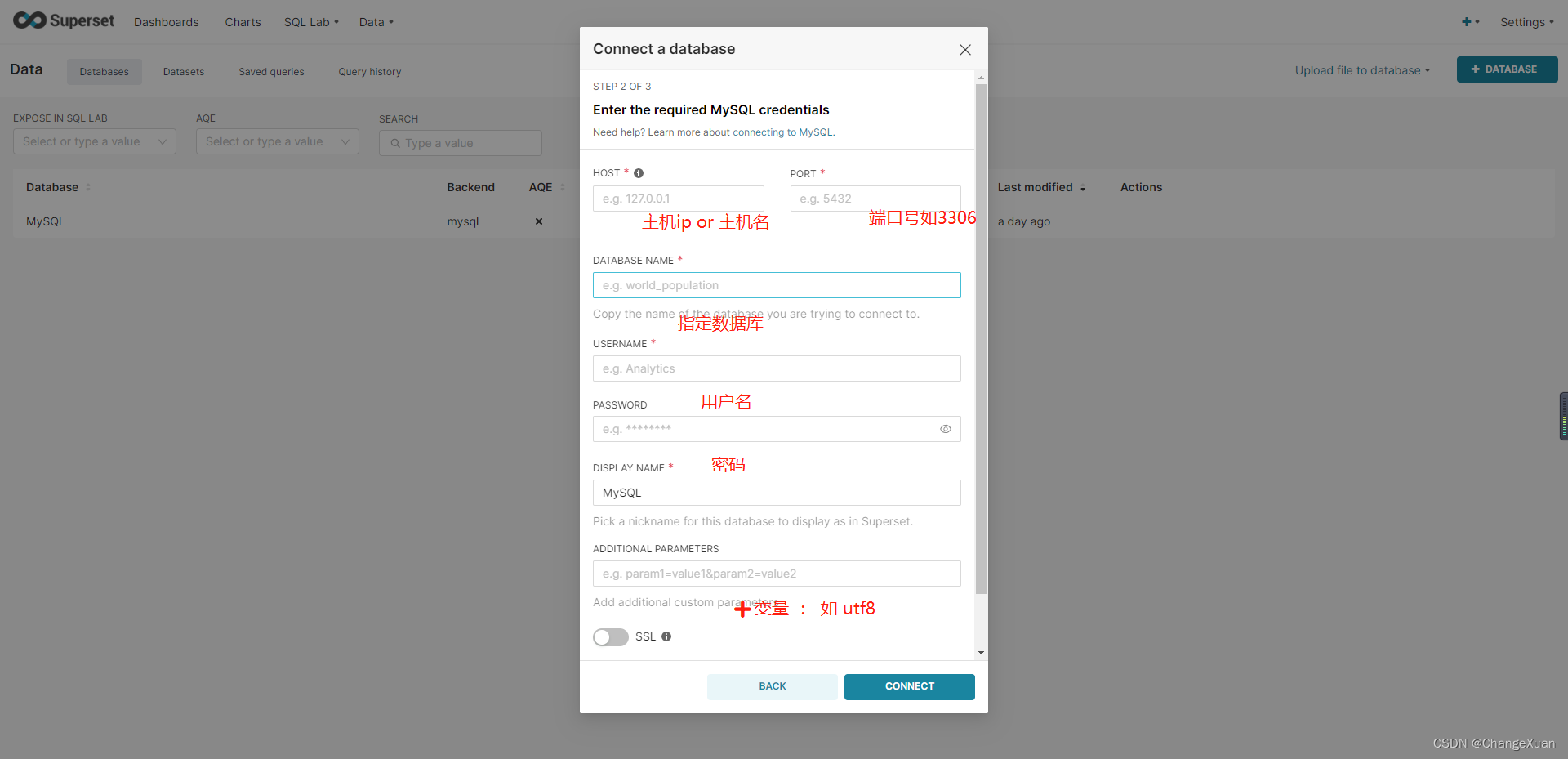Click the HOST field info icon

[639, 173]
